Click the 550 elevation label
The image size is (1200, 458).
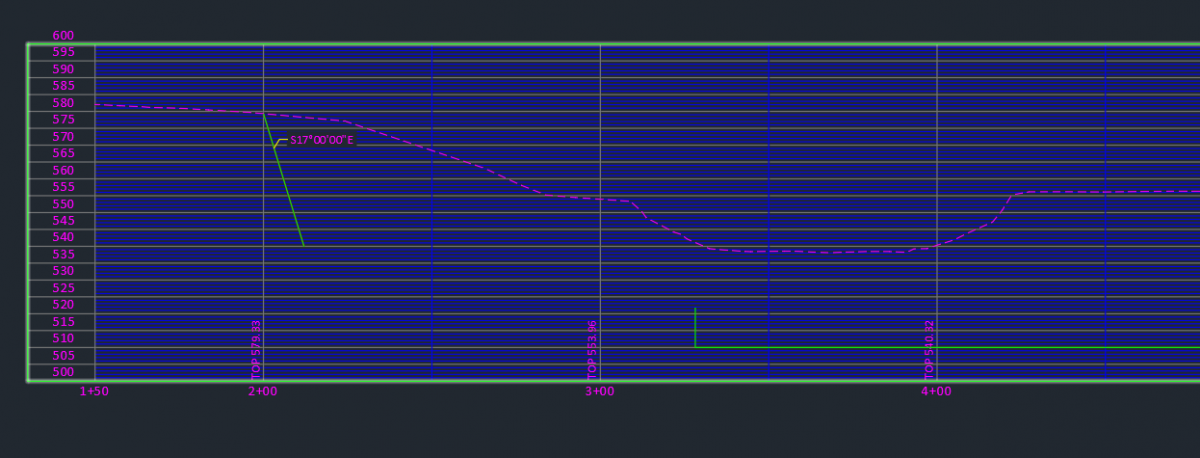(x=63, y=204)
